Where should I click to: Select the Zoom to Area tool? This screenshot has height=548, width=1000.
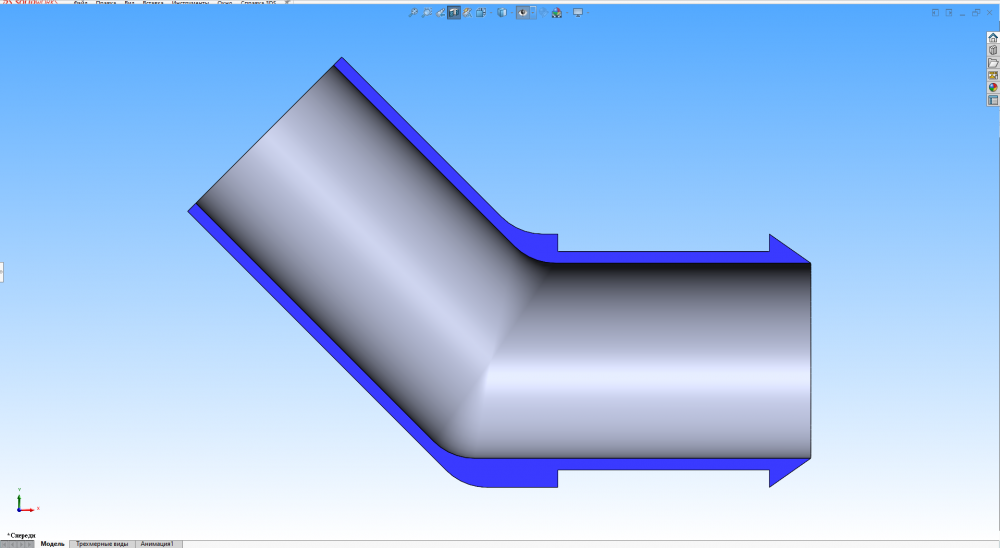pos(427,13)
